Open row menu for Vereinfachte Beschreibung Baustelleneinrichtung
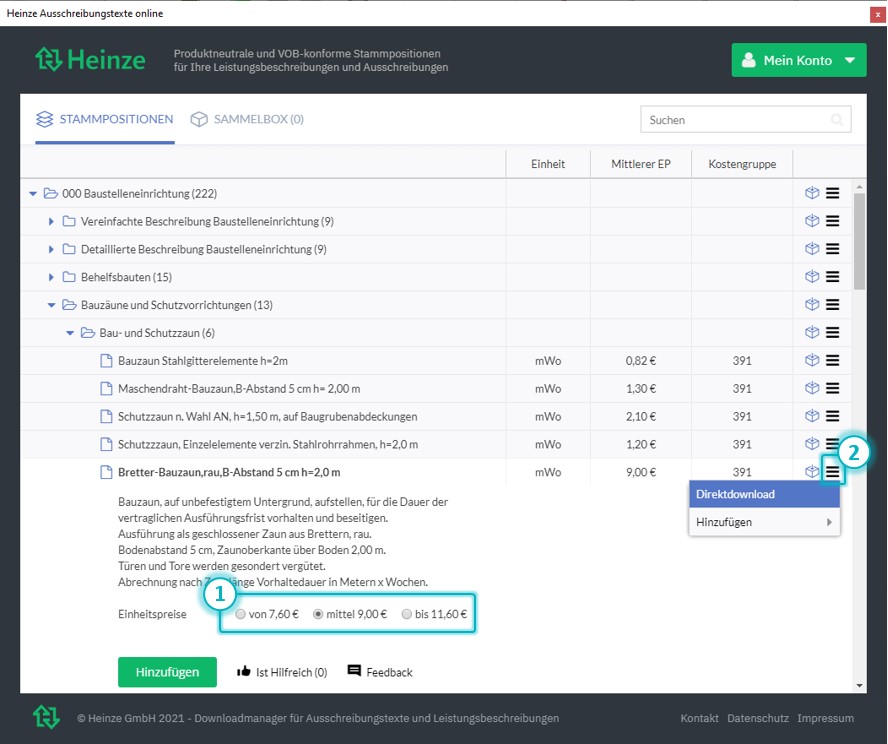Screen dimensions: 888x744 pos(832,221)
